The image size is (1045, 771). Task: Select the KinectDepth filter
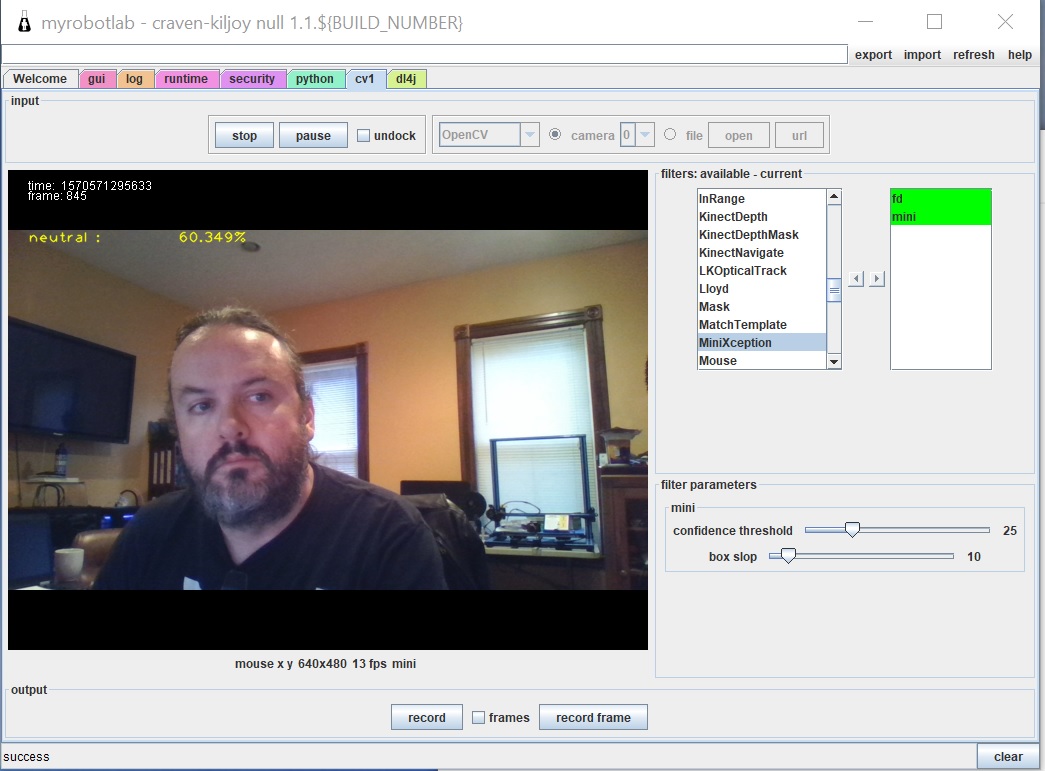pos(762,217)
